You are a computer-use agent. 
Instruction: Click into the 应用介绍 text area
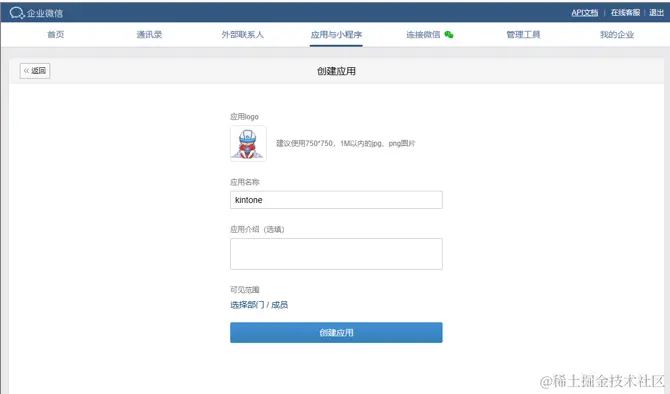coord(336,254)
